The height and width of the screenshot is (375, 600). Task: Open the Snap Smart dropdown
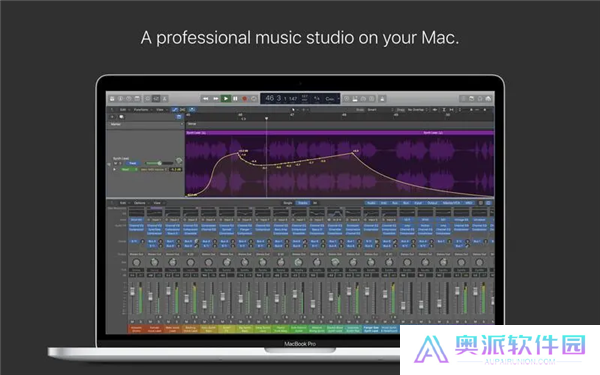pos(377,110)
